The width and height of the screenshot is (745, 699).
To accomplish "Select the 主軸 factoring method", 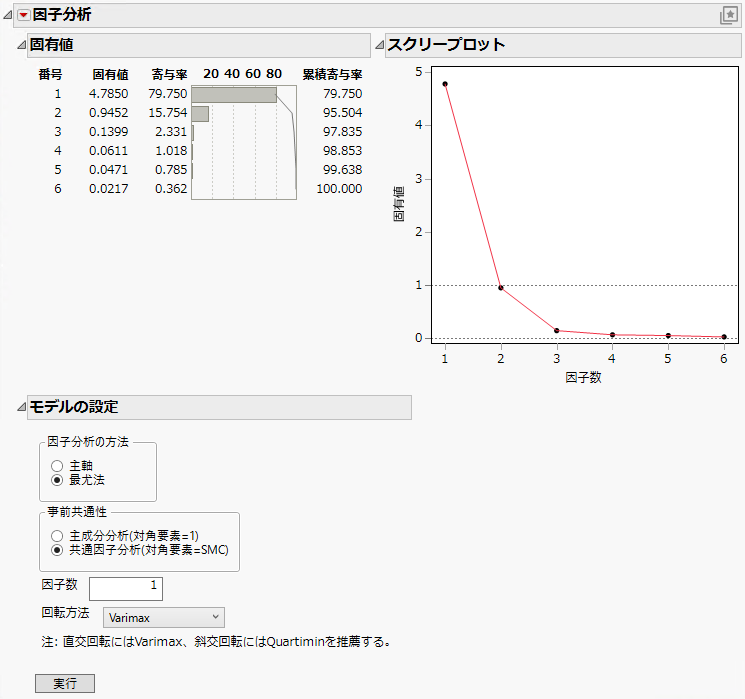I will [x=57, y=466].
